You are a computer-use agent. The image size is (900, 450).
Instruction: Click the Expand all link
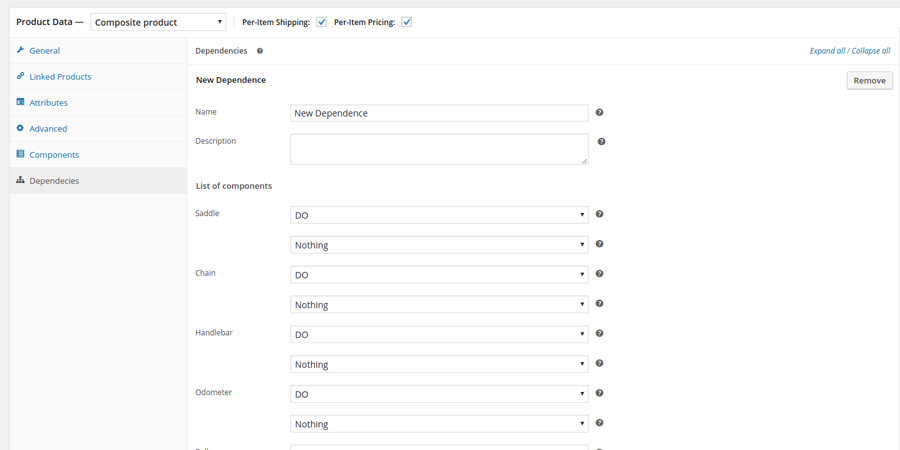click(827, 51)
